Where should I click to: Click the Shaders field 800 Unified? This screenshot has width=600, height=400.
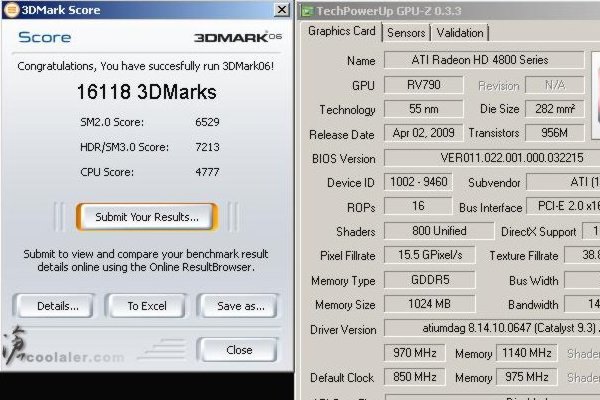[x=439, y=231]
